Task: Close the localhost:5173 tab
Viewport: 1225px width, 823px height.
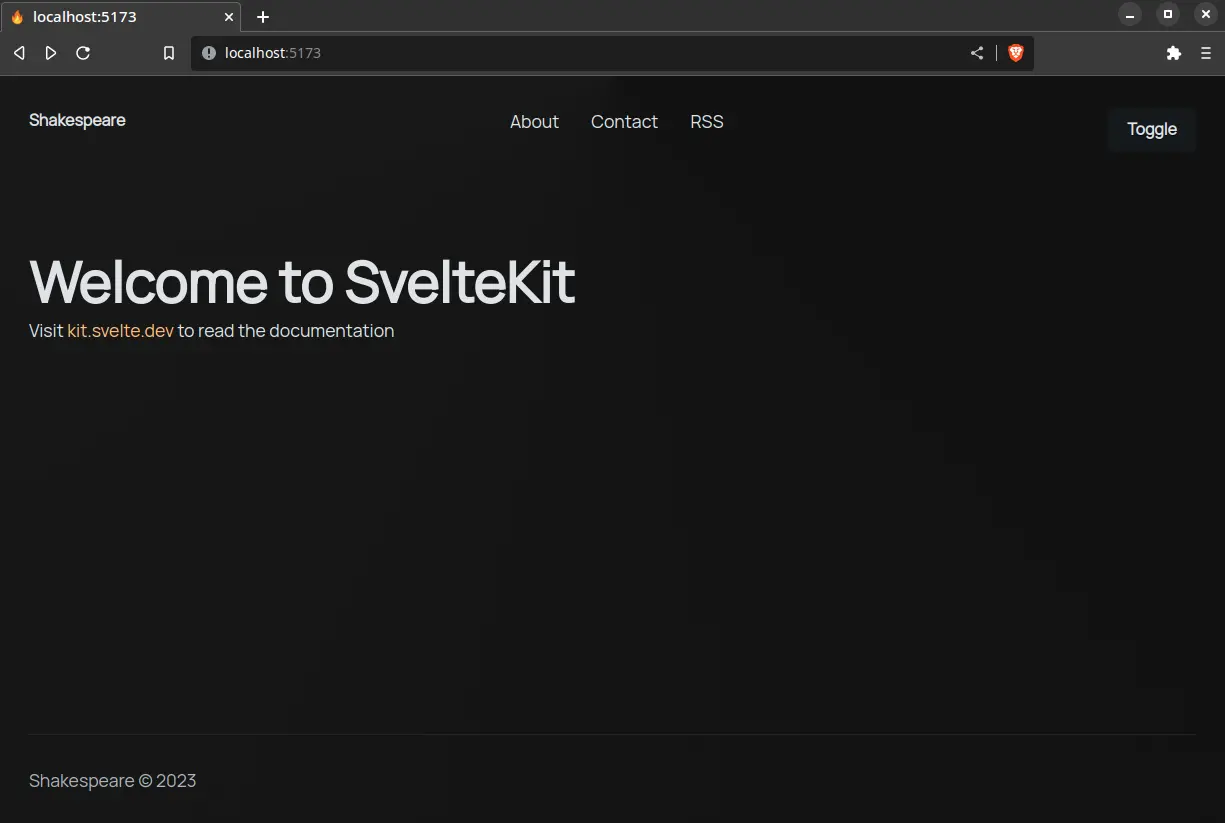Action: point(228,17)
